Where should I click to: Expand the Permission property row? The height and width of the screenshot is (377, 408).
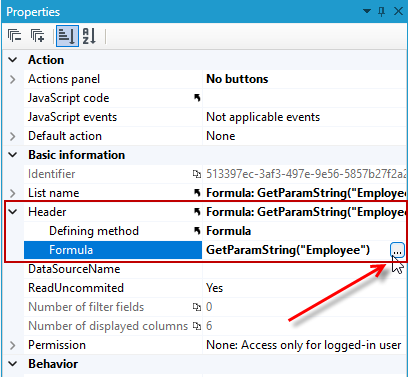click(x=13, y=345)
